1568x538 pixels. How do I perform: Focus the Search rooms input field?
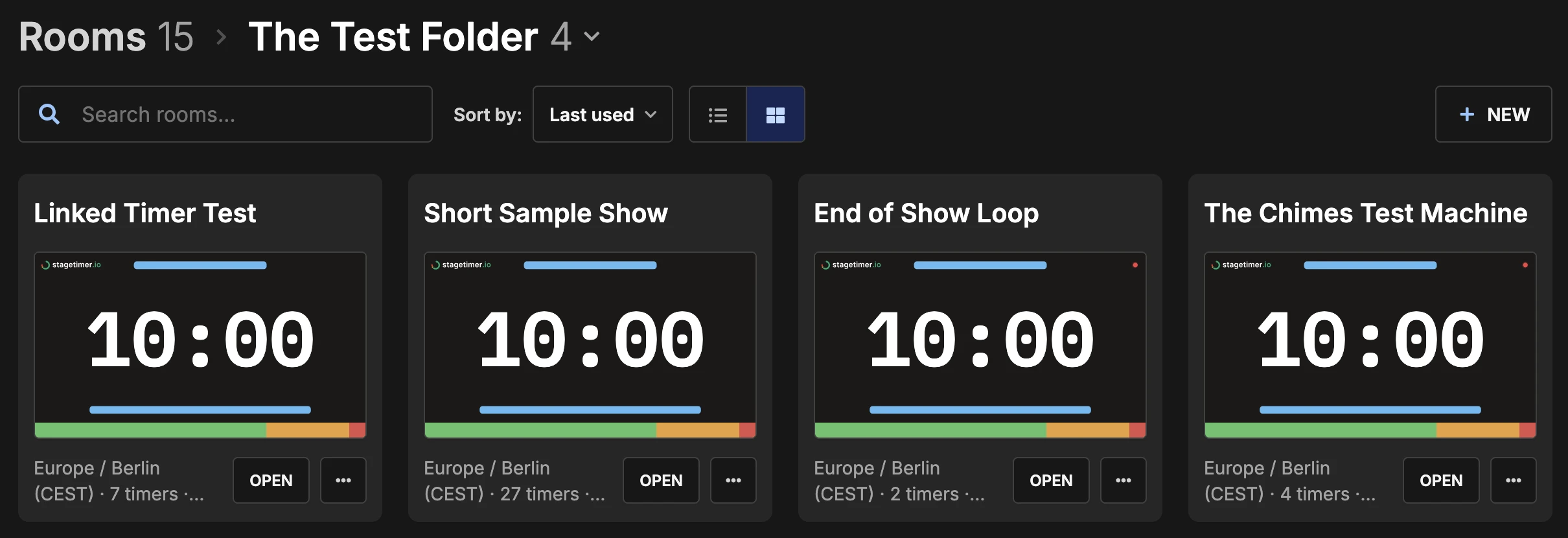coord(225,115)
